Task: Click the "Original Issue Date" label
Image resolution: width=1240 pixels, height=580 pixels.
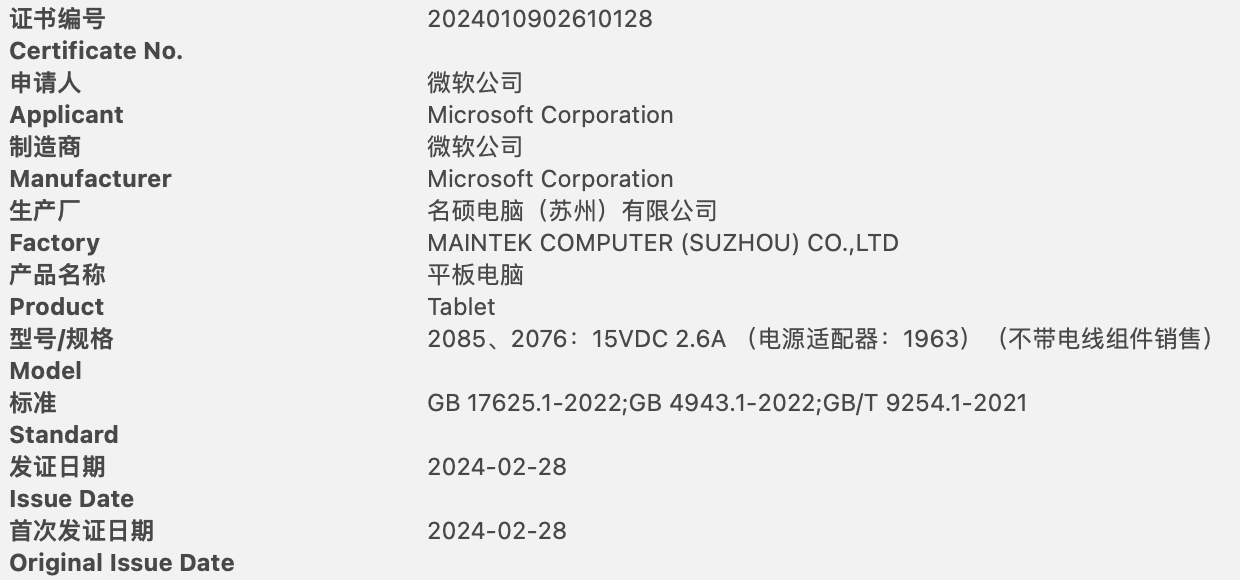Action: [x=122, y=563]
